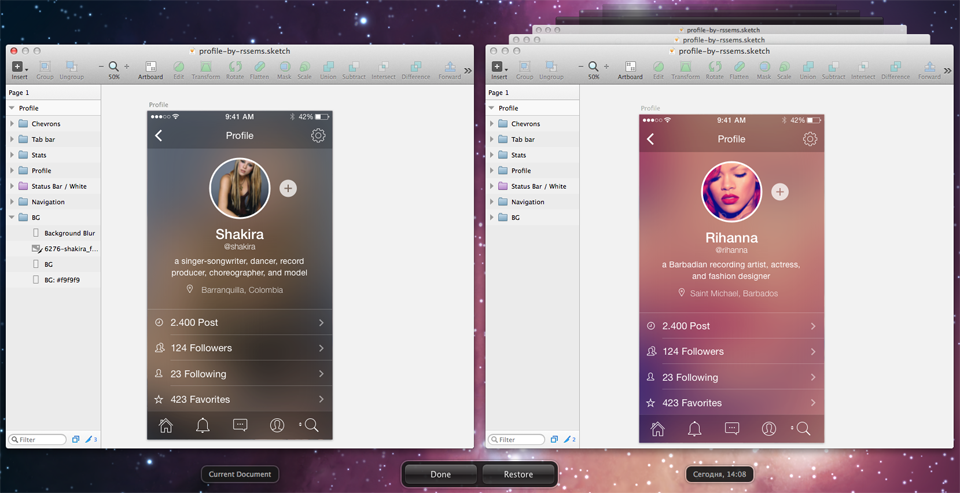This screenshot has height=493, width=960.
Task: Expand Stats group in left layer list
Action: [x=12, y=155]
